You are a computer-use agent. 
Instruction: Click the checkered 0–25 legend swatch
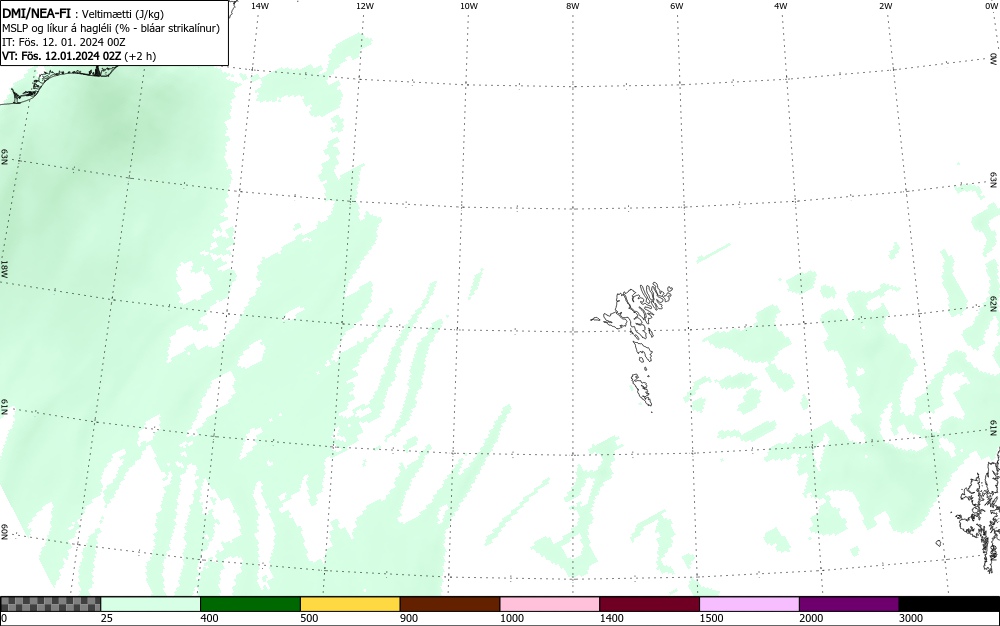[x=50, y=604]
